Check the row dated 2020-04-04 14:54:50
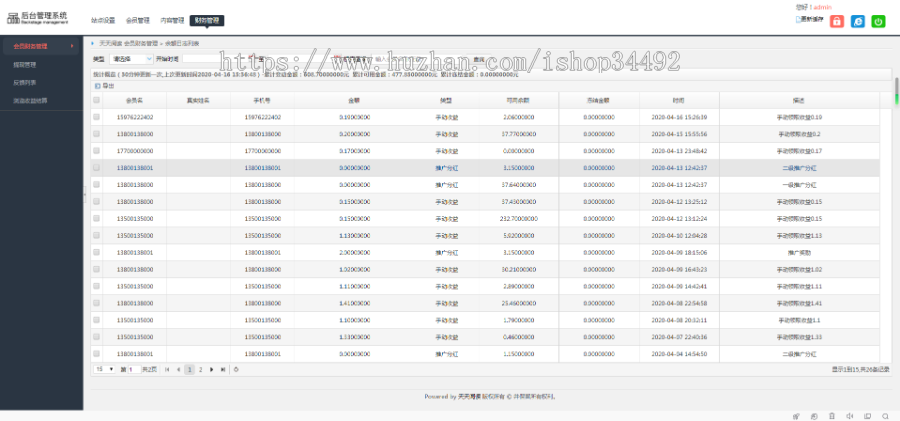Image resolution: width=900 pixels, height=421 pixels. 96,354
